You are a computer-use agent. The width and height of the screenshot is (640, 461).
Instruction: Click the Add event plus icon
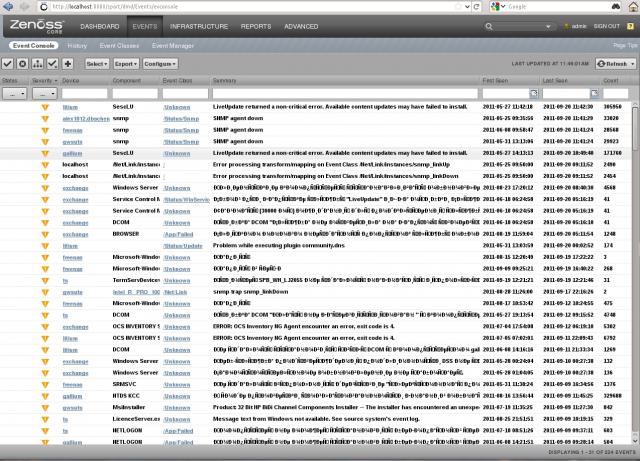(x=68, y=64)
